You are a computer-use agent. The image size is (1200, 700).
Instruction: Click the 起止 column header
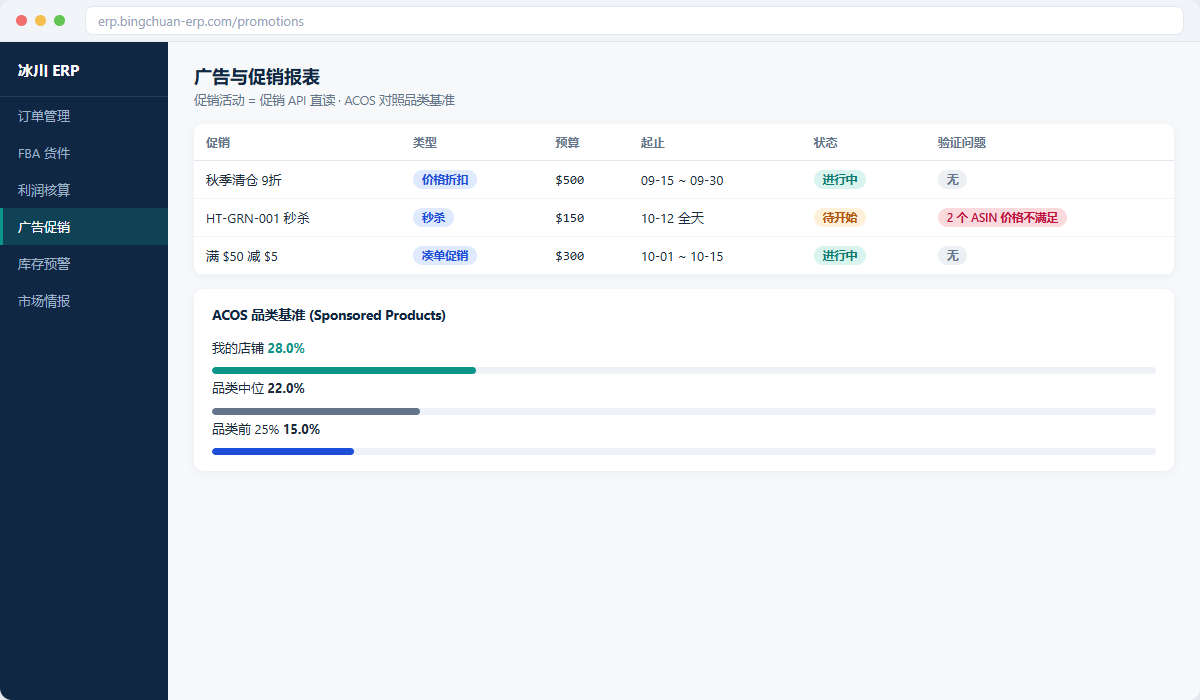coord(653,143)
